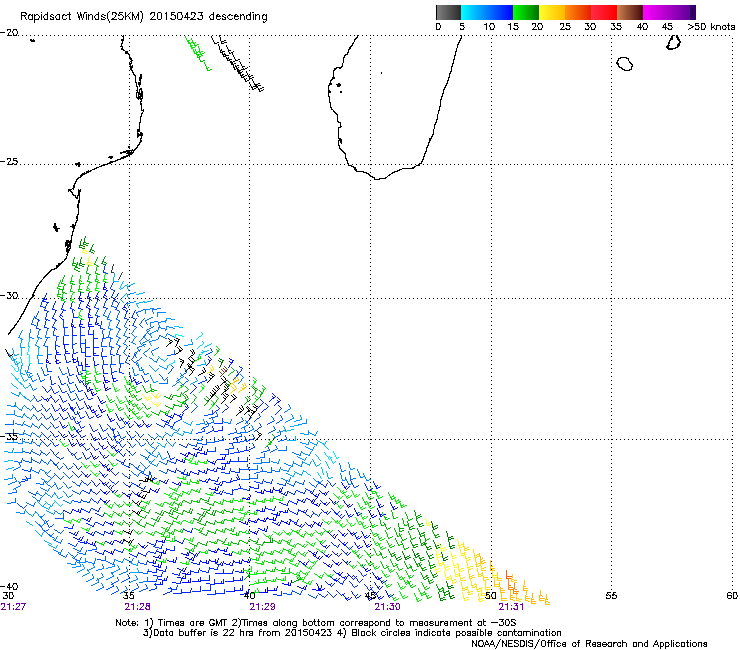Screen dimensions: 740x650
Task: Click the '>50 knots' legend label
Action: click(711, 27)
